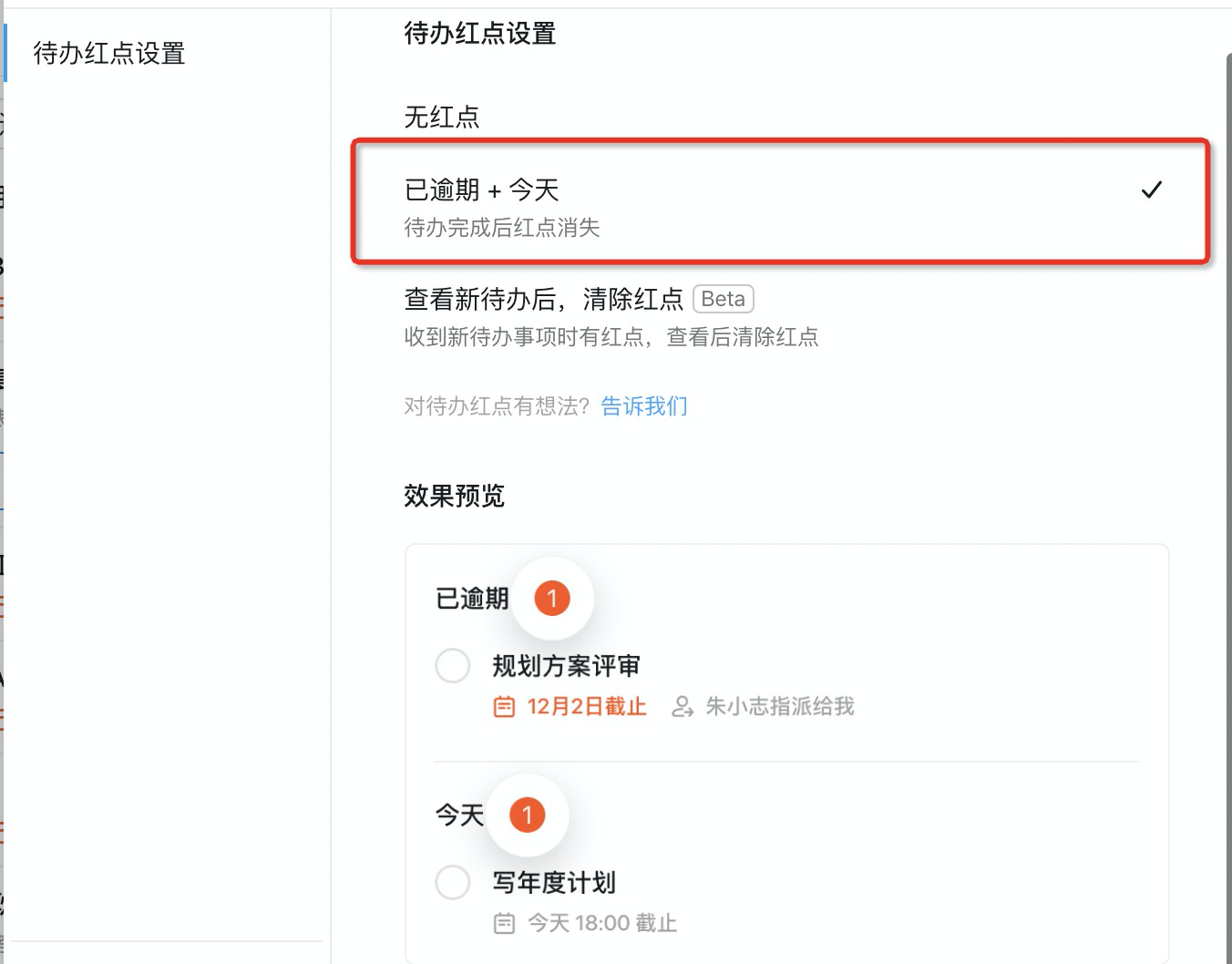Click the 告诉我们 feedback link
The height and width of the screenshot is (964, 1232).
pos(644,405)
